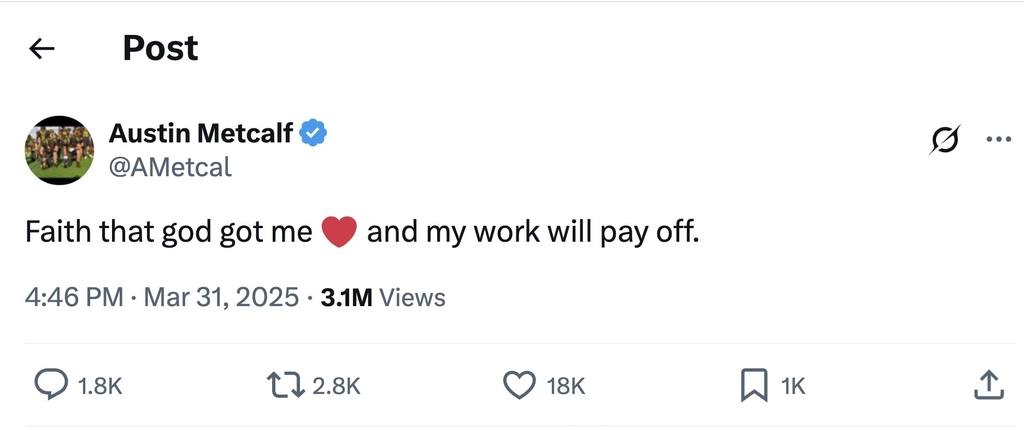The image size is (1024, 430).
Task: Open the reply comment icon
Action: coord(51,385)
